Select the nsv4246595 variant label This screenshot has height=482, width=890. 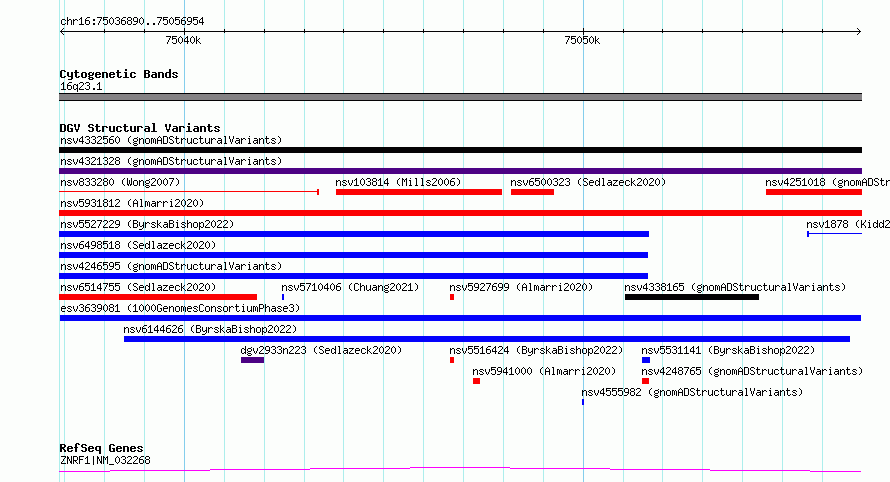(171, 266)
